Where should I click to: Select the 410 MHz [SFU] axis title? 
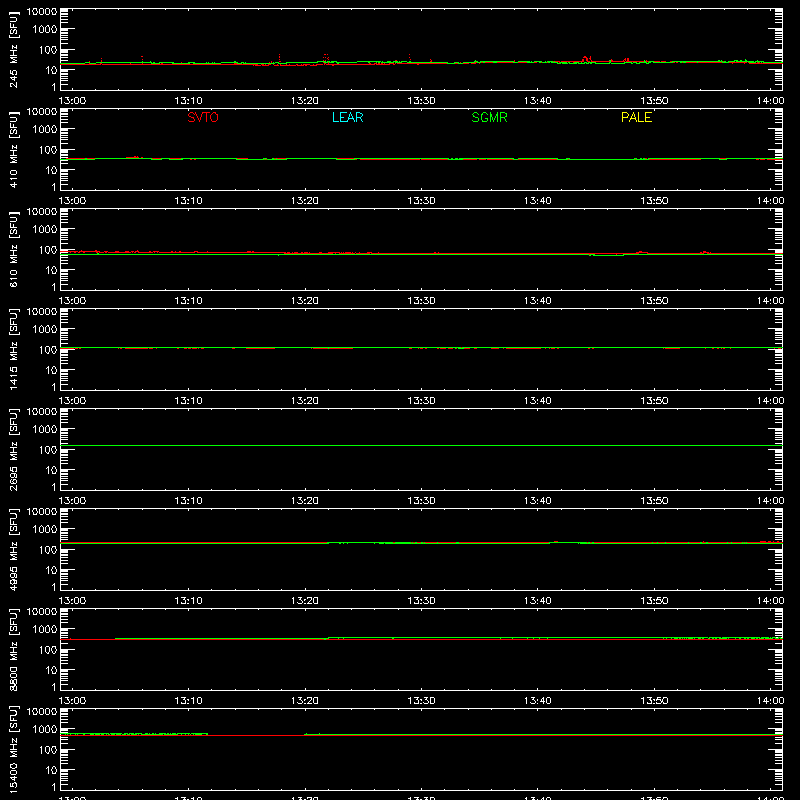click(14, 149)
